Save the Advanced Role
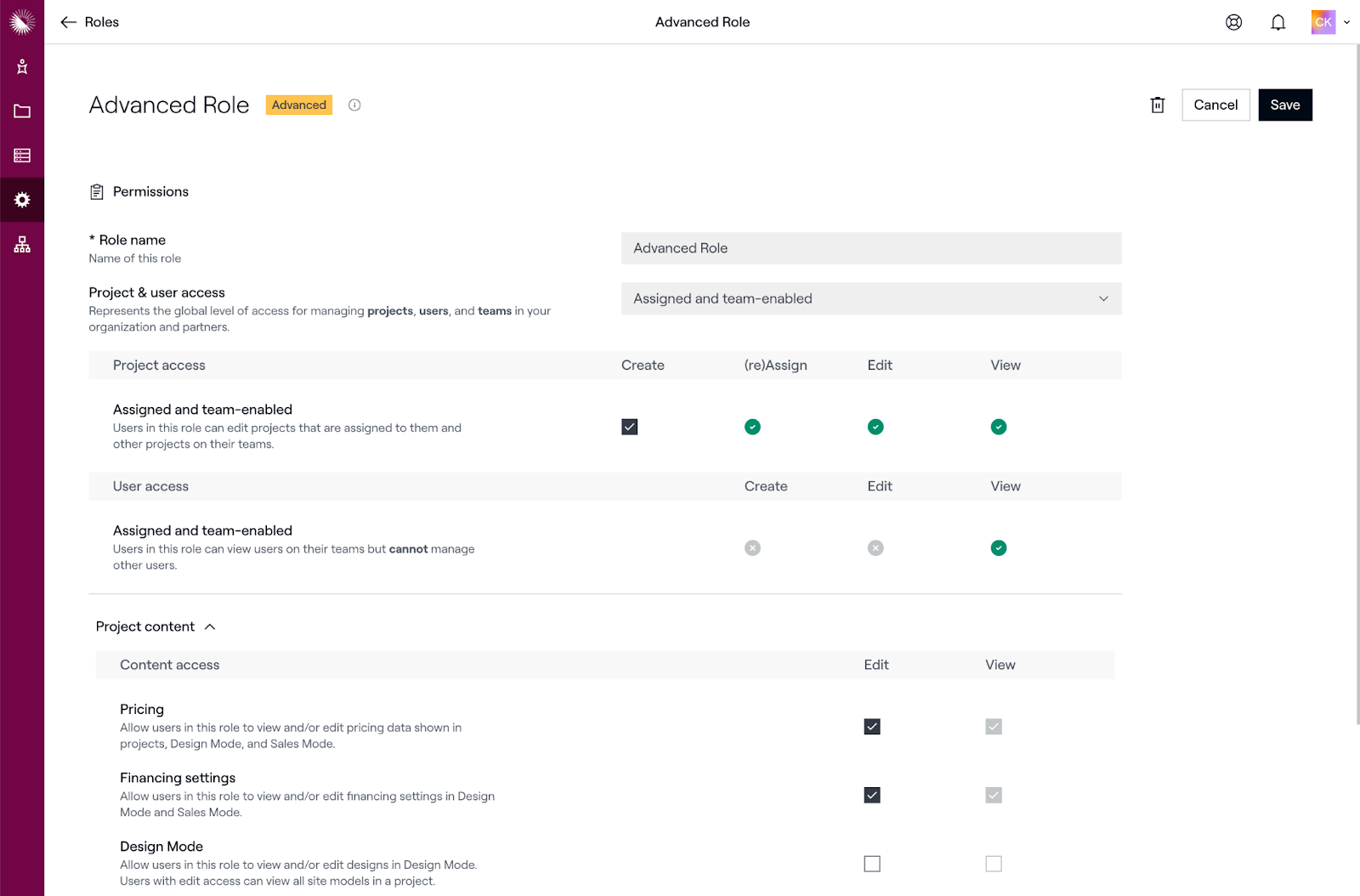 [1284, 105]
